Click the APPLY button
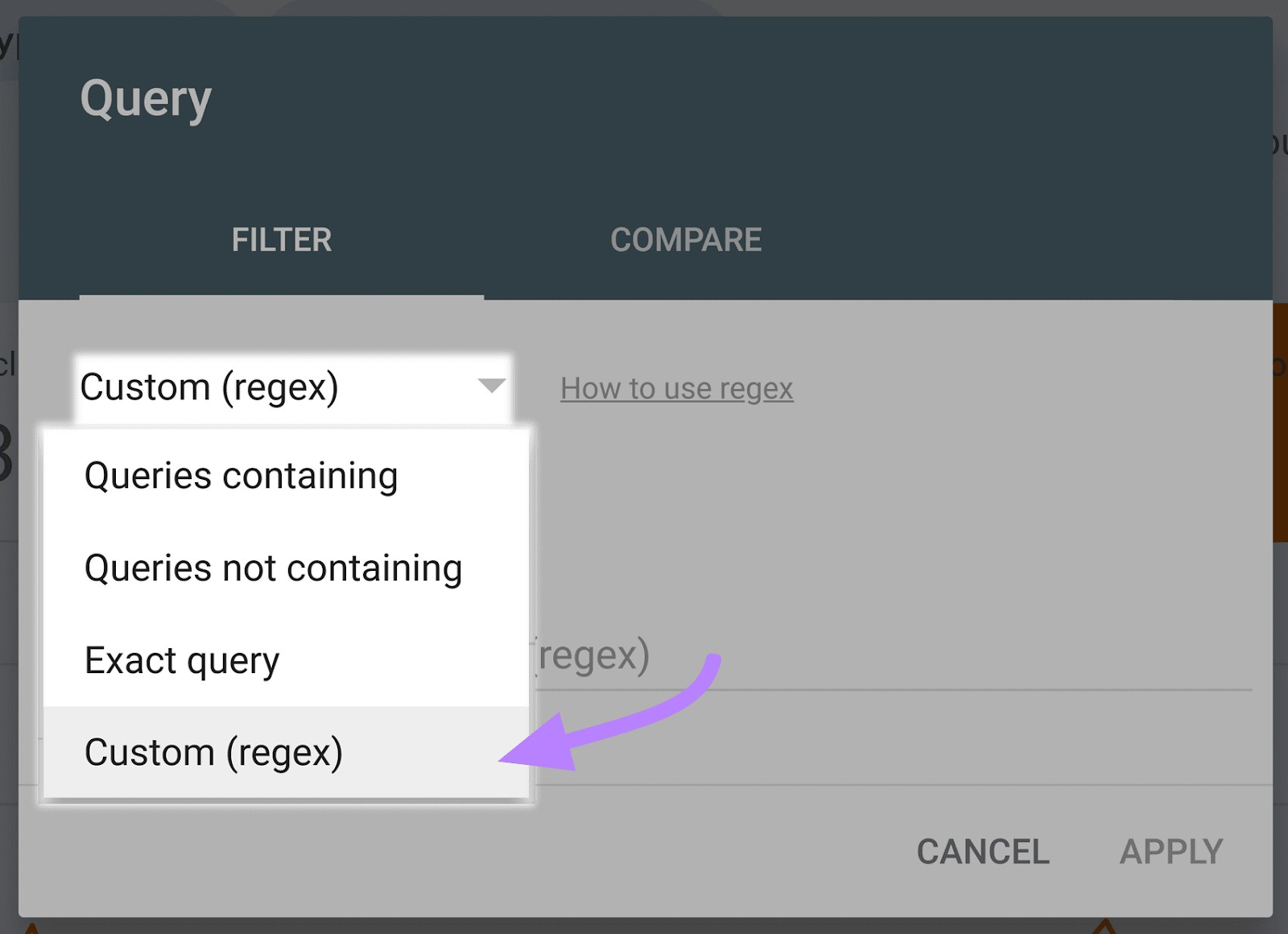 coord(1171,852)
